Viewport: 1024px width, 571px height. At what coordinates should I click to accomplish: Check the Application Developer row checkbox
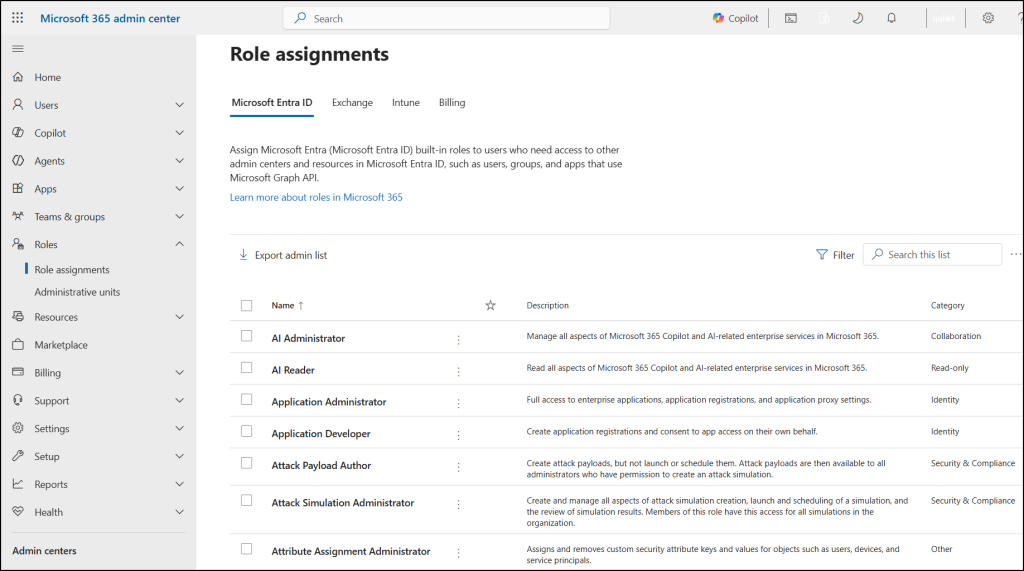click(246, 431)
